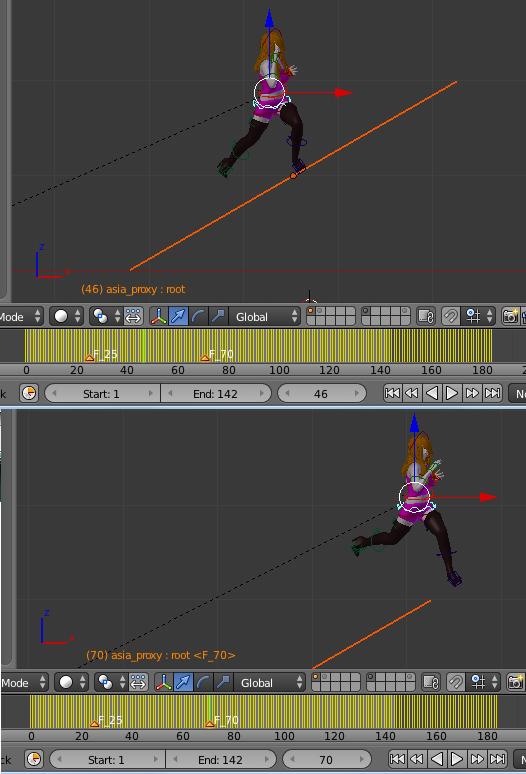
Task: Click F_25 marker in the upper timeline
Action: (x=89, y=357)
